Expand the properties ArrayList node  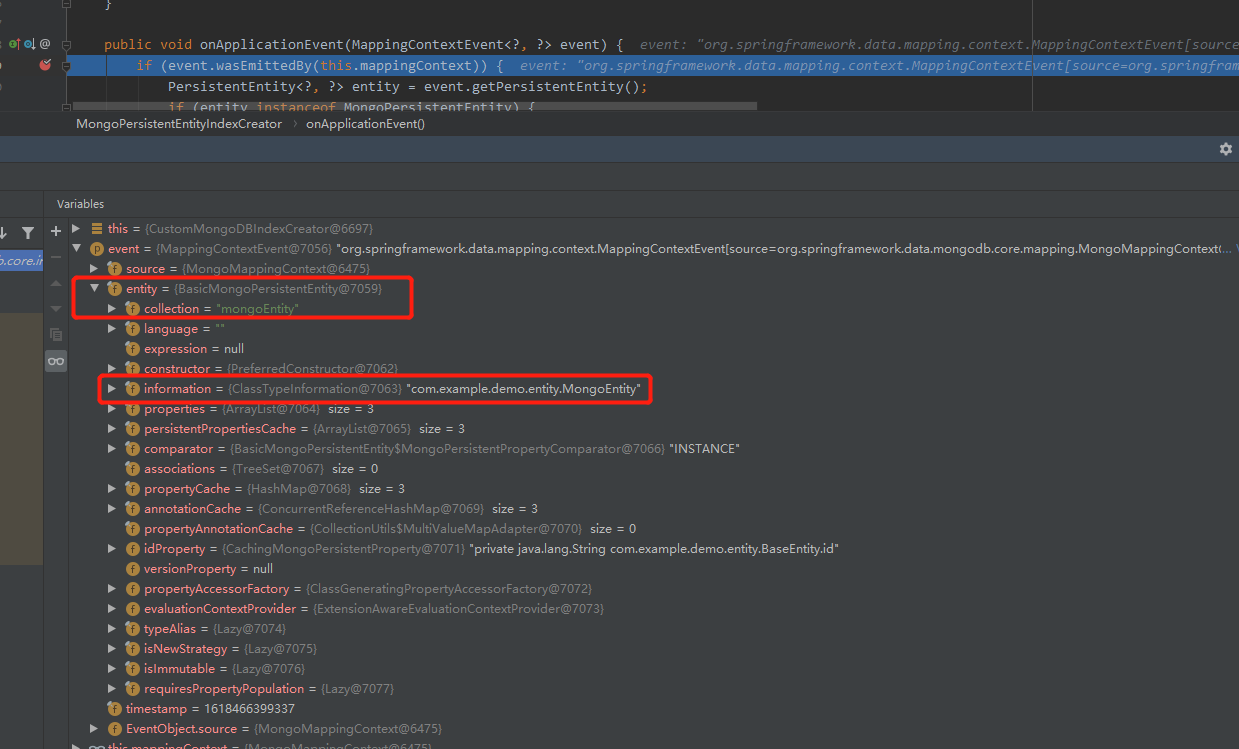click(x=112, y=409)
